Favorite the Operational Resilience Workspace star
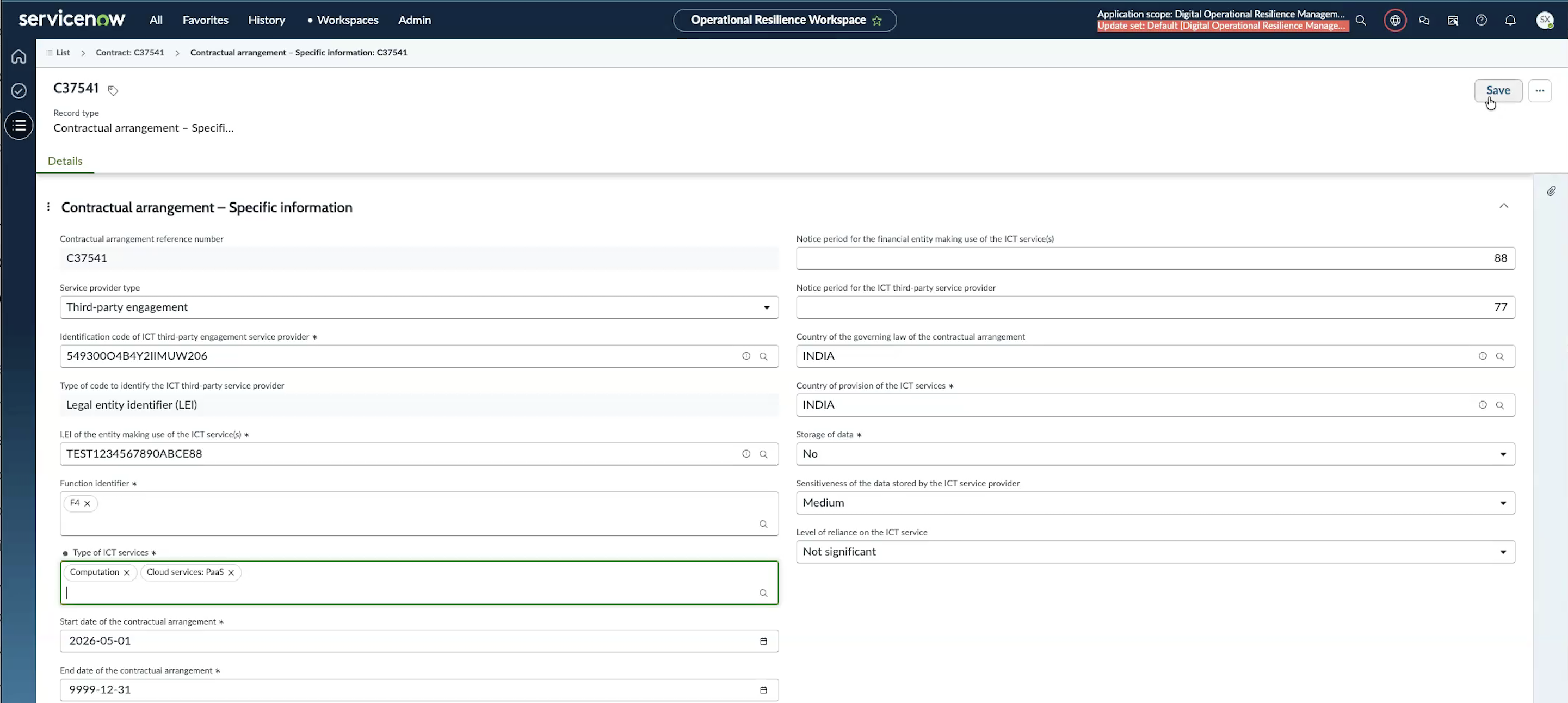 click(877, 20)
